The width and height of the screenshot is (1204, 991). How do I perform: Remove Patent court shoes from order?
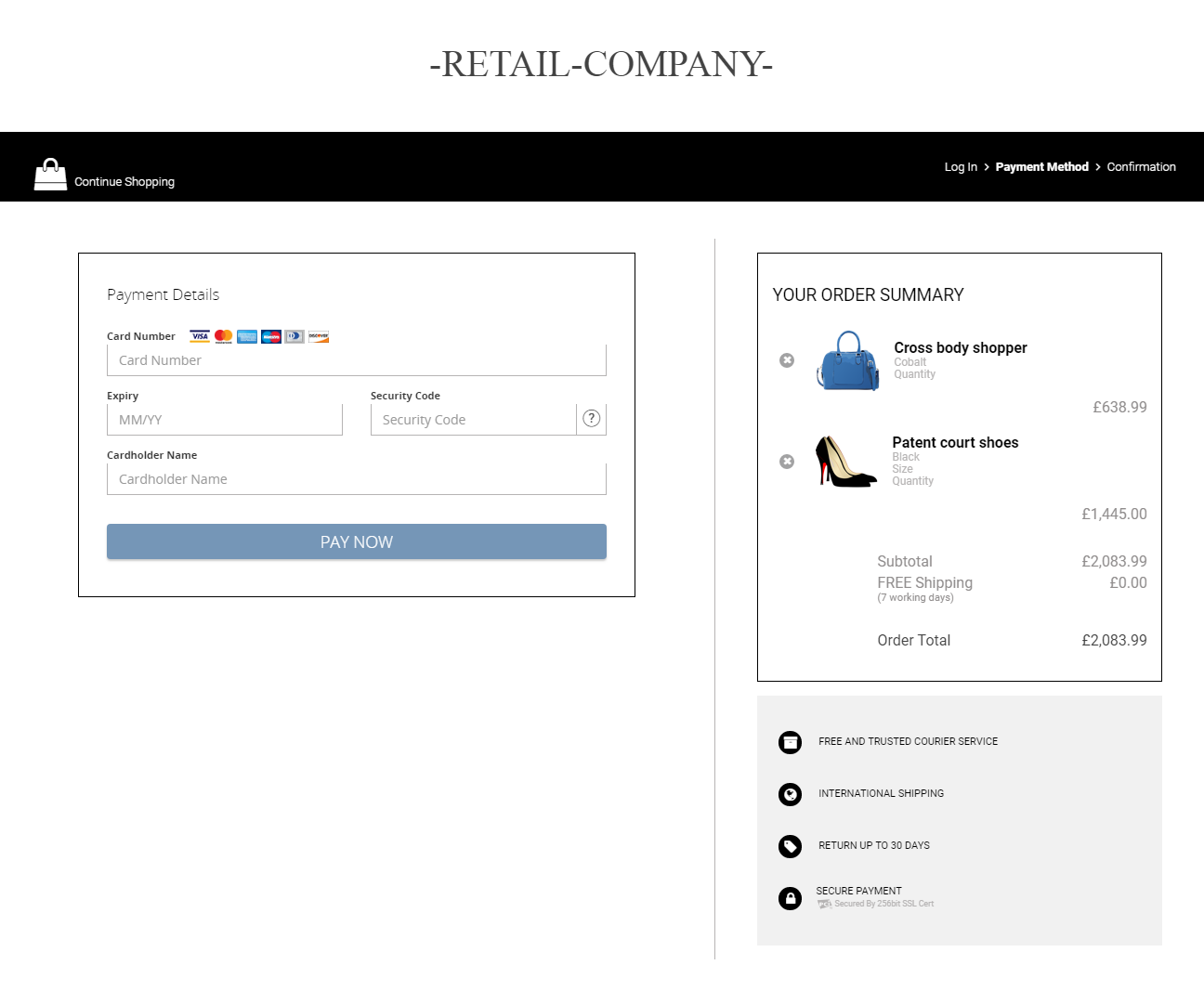[x=787, y=462]
